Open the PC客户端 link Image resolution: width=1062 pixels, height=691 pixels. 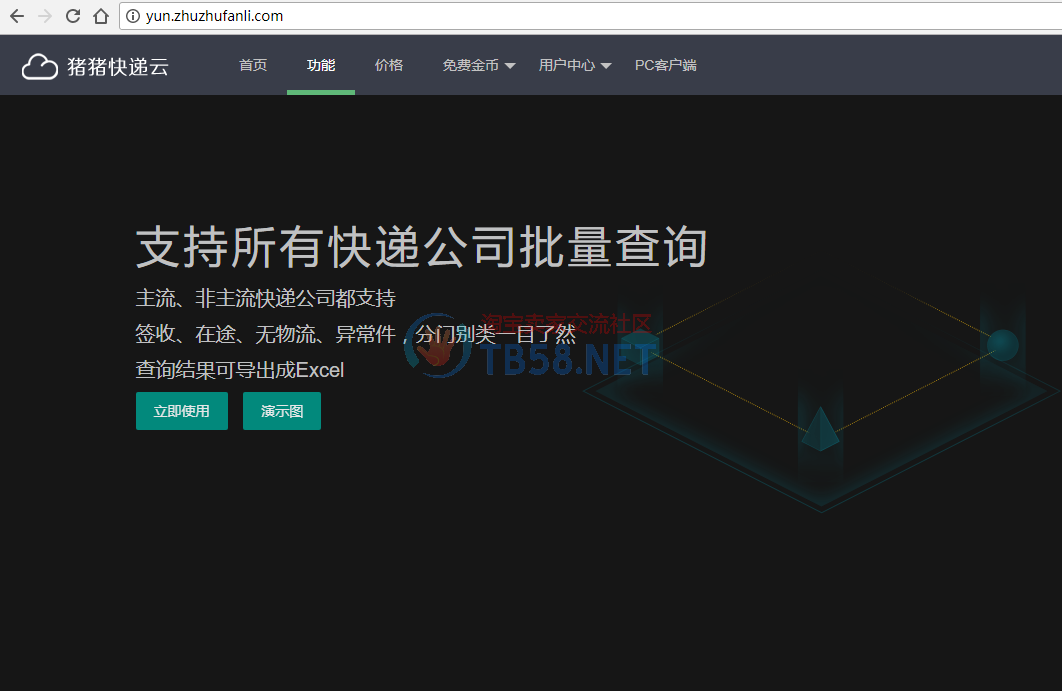coord(666,65)
